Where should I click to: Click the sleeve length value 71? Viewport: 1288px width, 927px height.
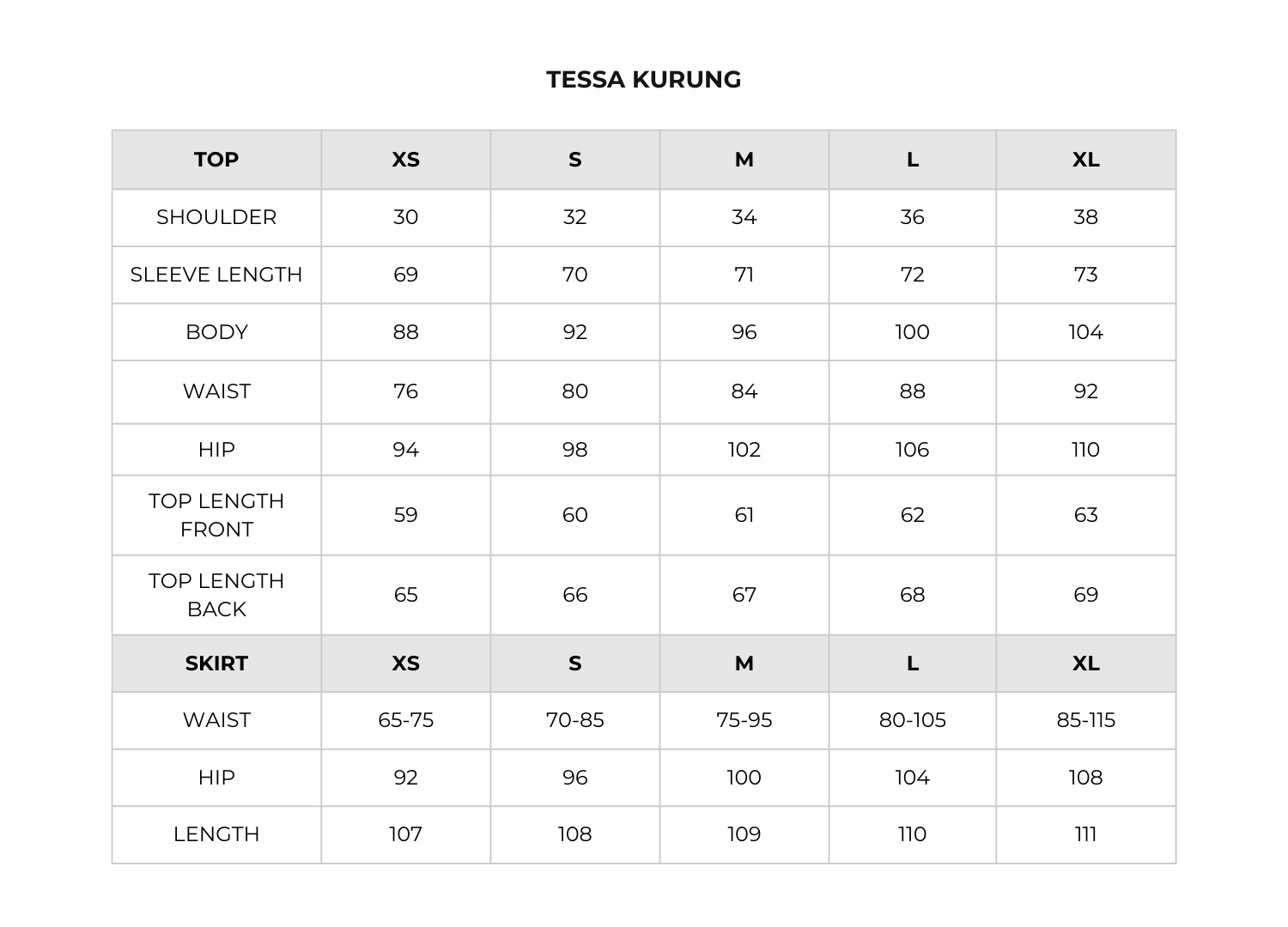point(744,275)
